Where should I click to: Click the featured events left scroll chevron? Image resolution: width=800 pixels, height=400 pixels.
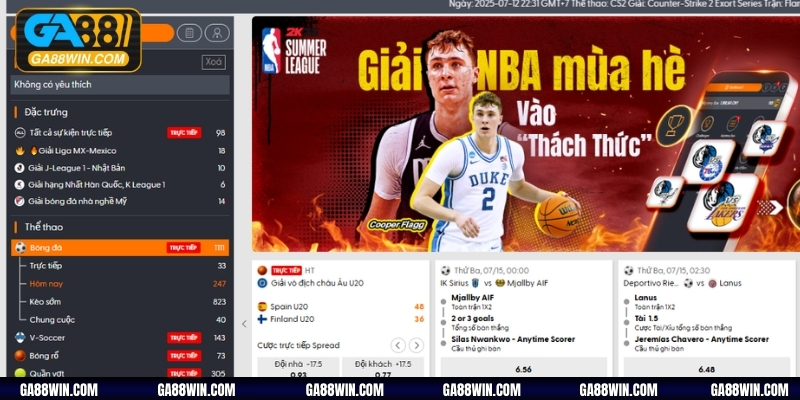244,323
